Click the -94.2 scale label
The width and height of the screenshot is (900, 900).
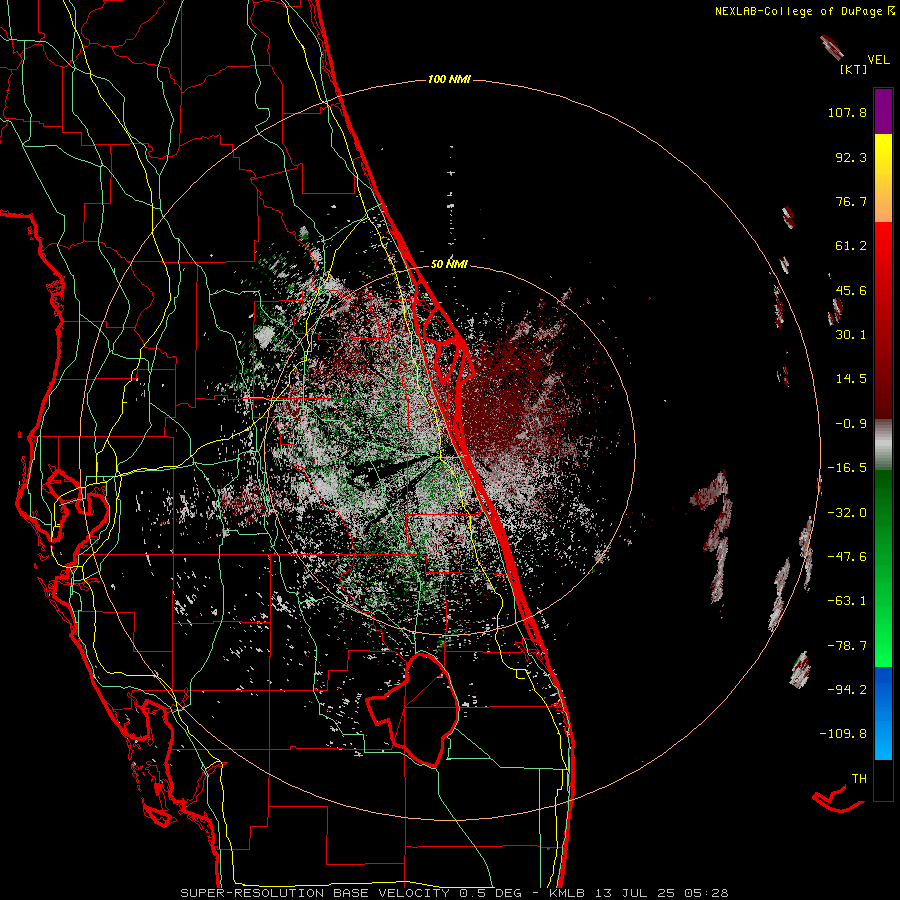coord(847,689)
